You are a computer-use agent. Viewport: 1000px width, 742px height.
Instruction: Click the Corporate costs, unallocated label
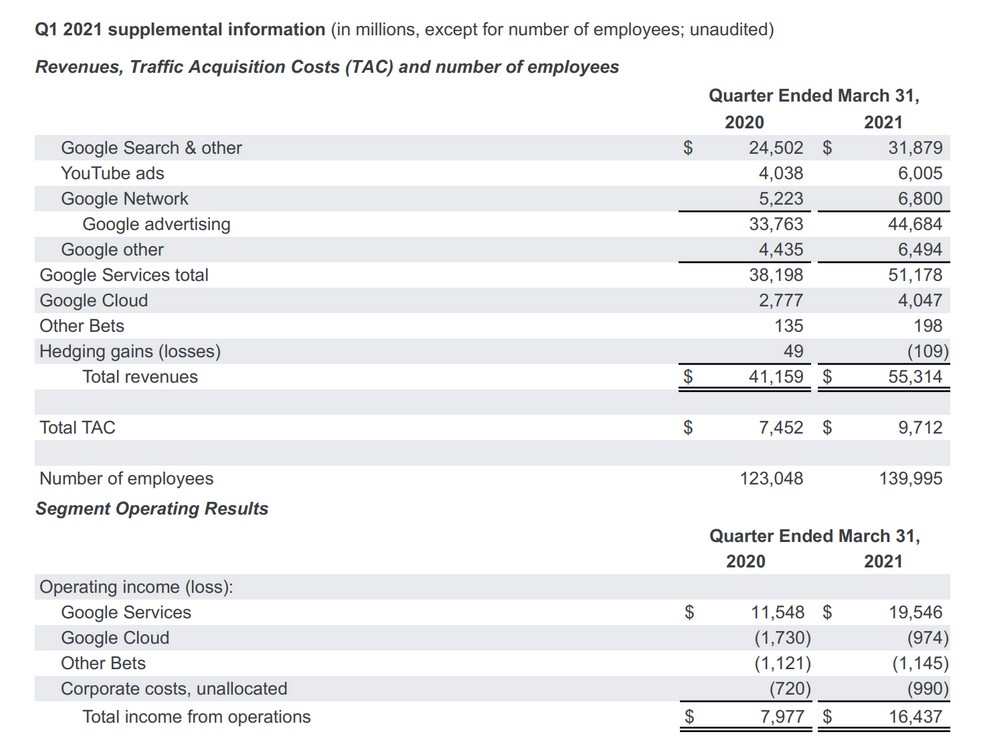[x=174, y=689]
